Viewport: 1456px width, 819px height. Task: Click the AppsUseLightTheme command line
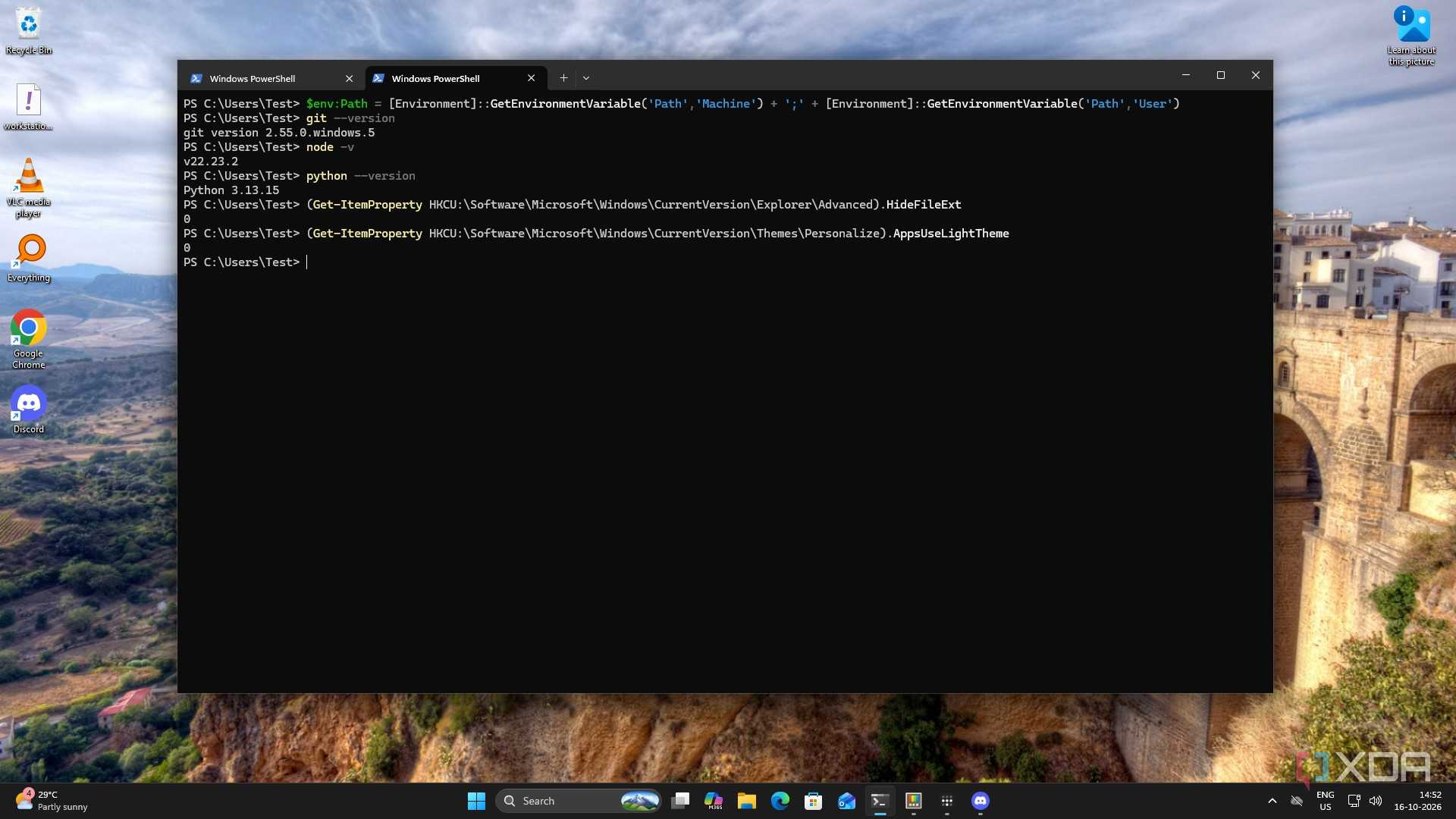pyautogui.click(x=596, y=234)
